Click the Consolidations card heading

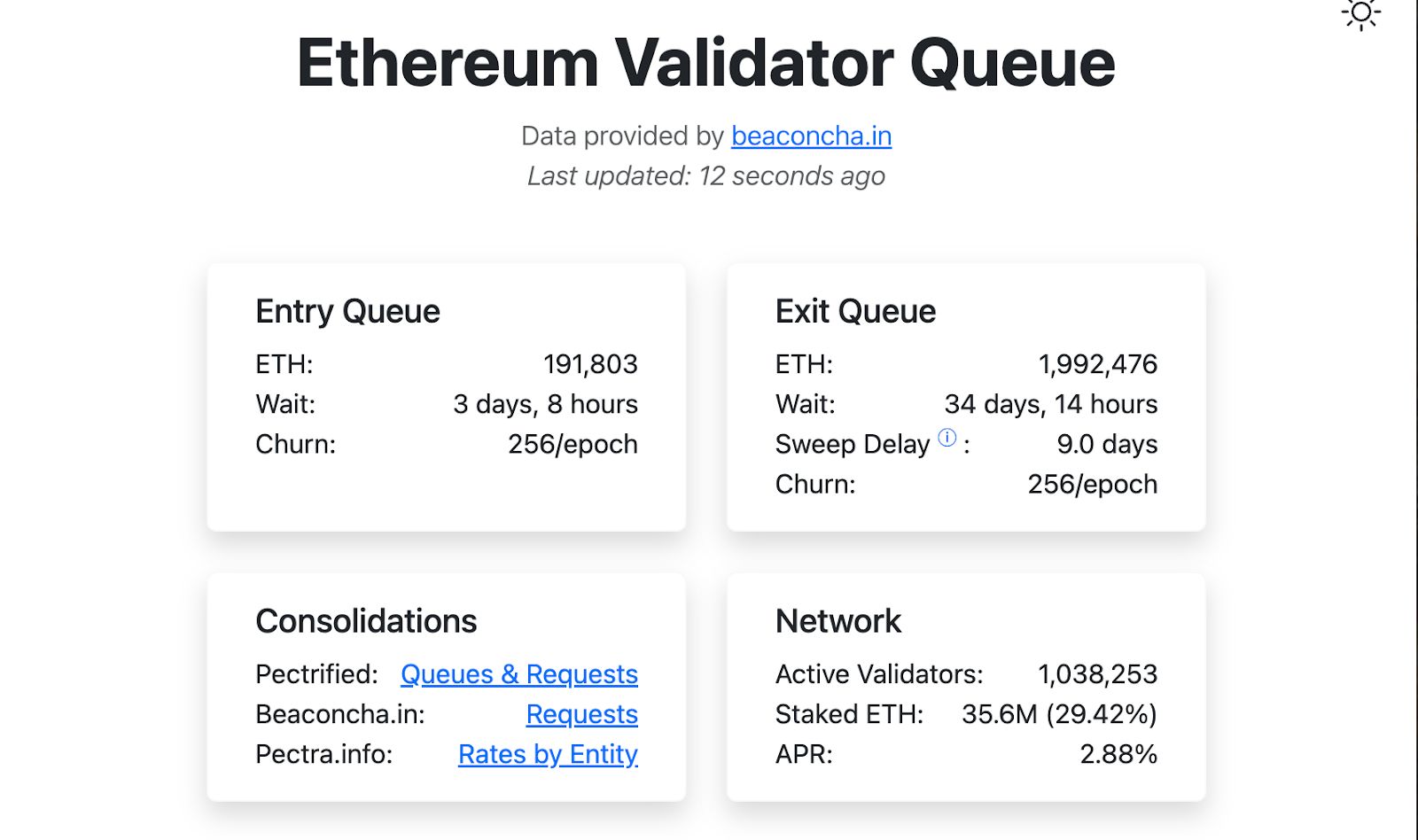click(x=366, y=621)
